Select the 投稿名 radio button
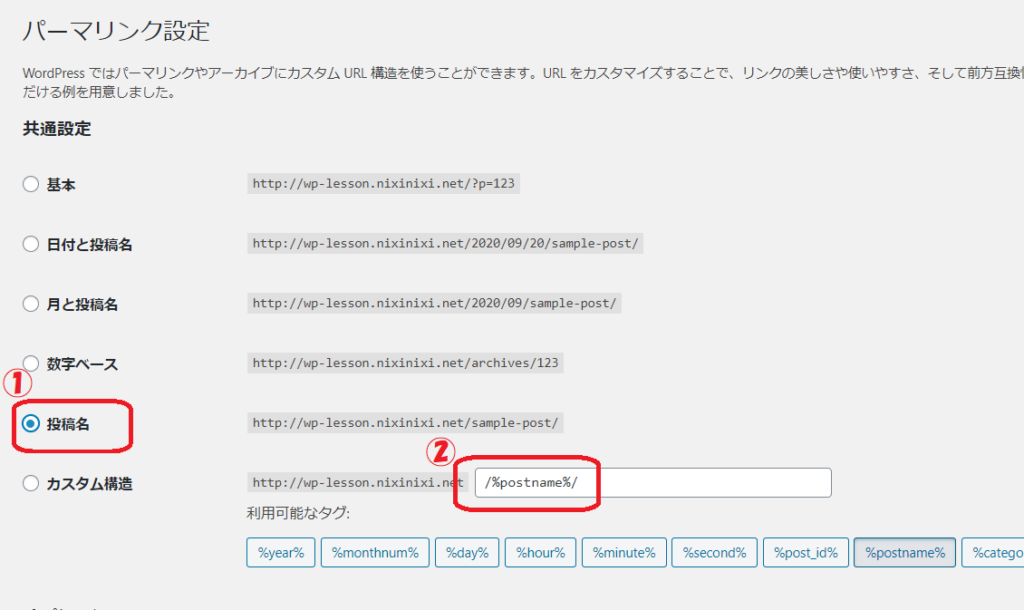The width and height of the screenshot is (1024, 610). 31,424
